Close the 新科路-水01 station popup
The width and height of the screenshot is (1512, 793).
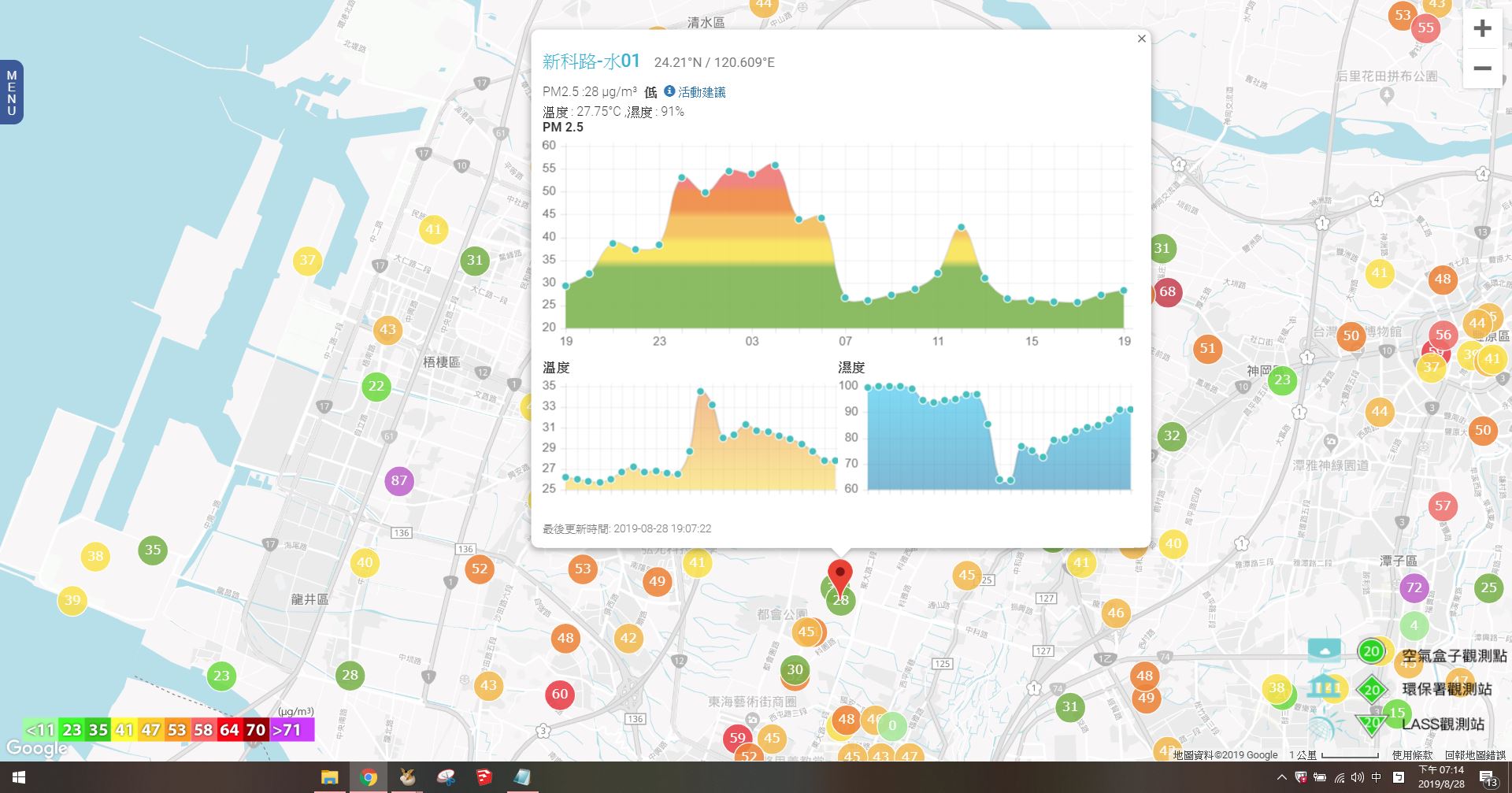point(1141,39)
